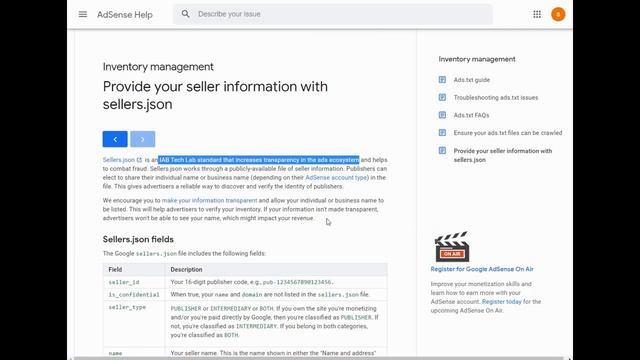This screenshot has height=360, width=640.
Task: Open the Ads.txt guide sidebar link
Action: coord(472,80)
